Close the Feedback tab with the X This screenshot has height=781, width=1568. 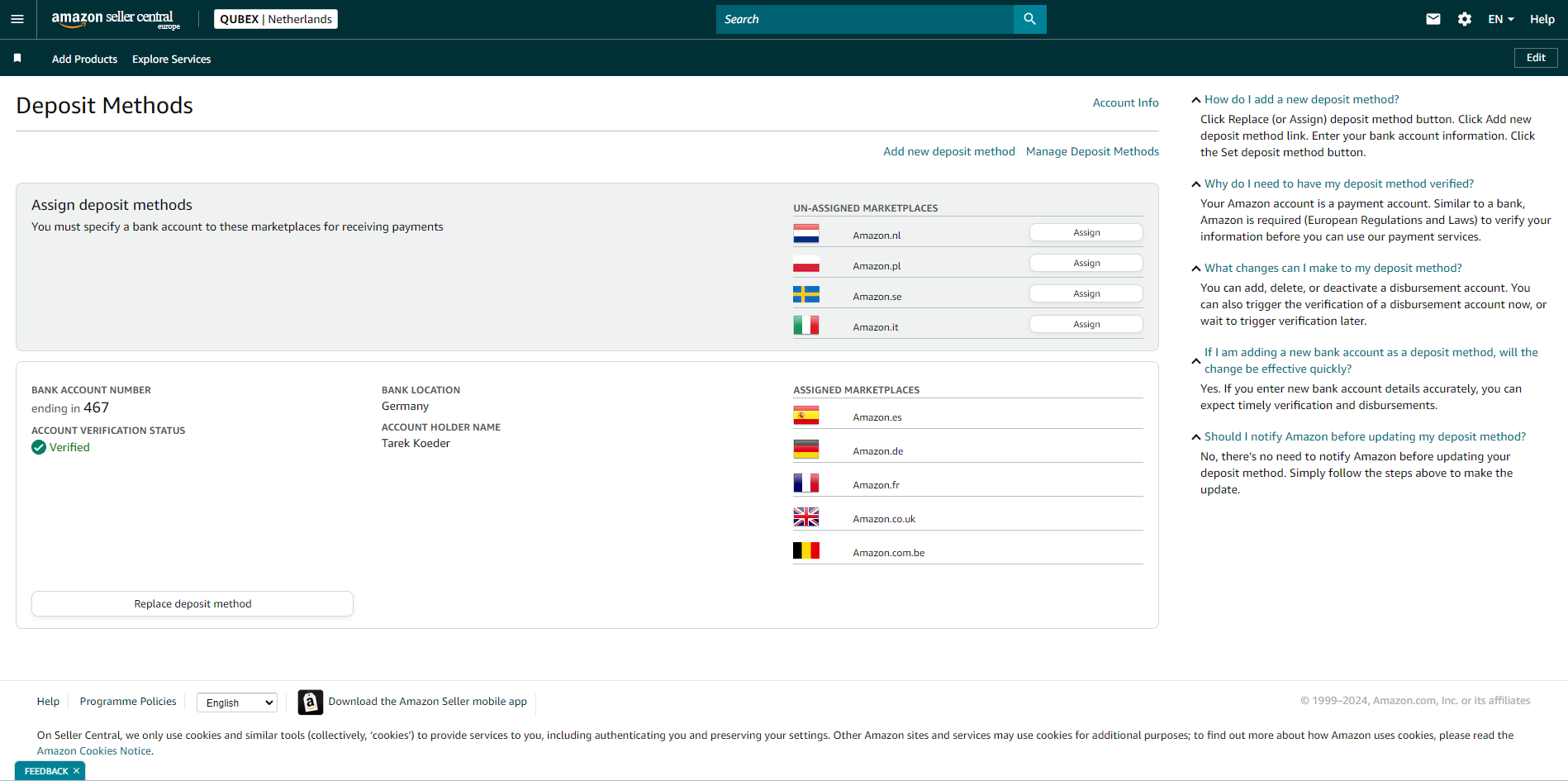click(76, 771)
